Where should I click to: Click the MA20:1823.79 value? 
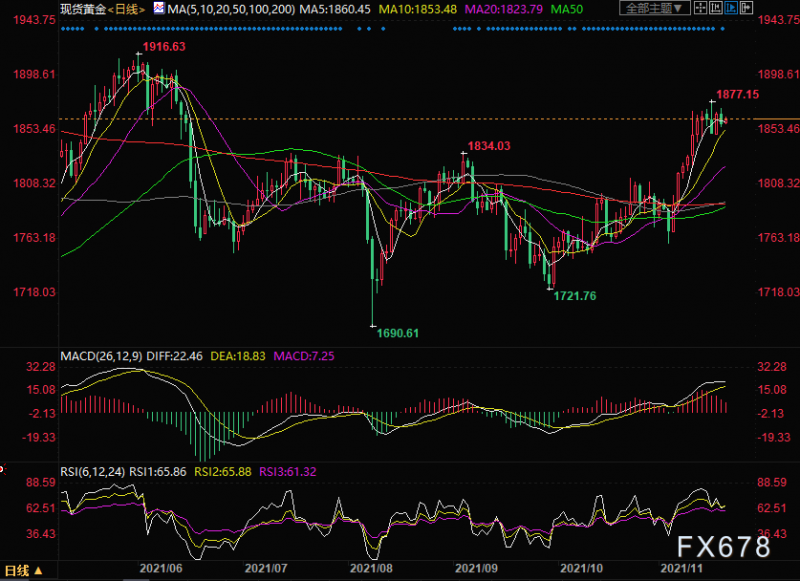(x=504, y=9)
